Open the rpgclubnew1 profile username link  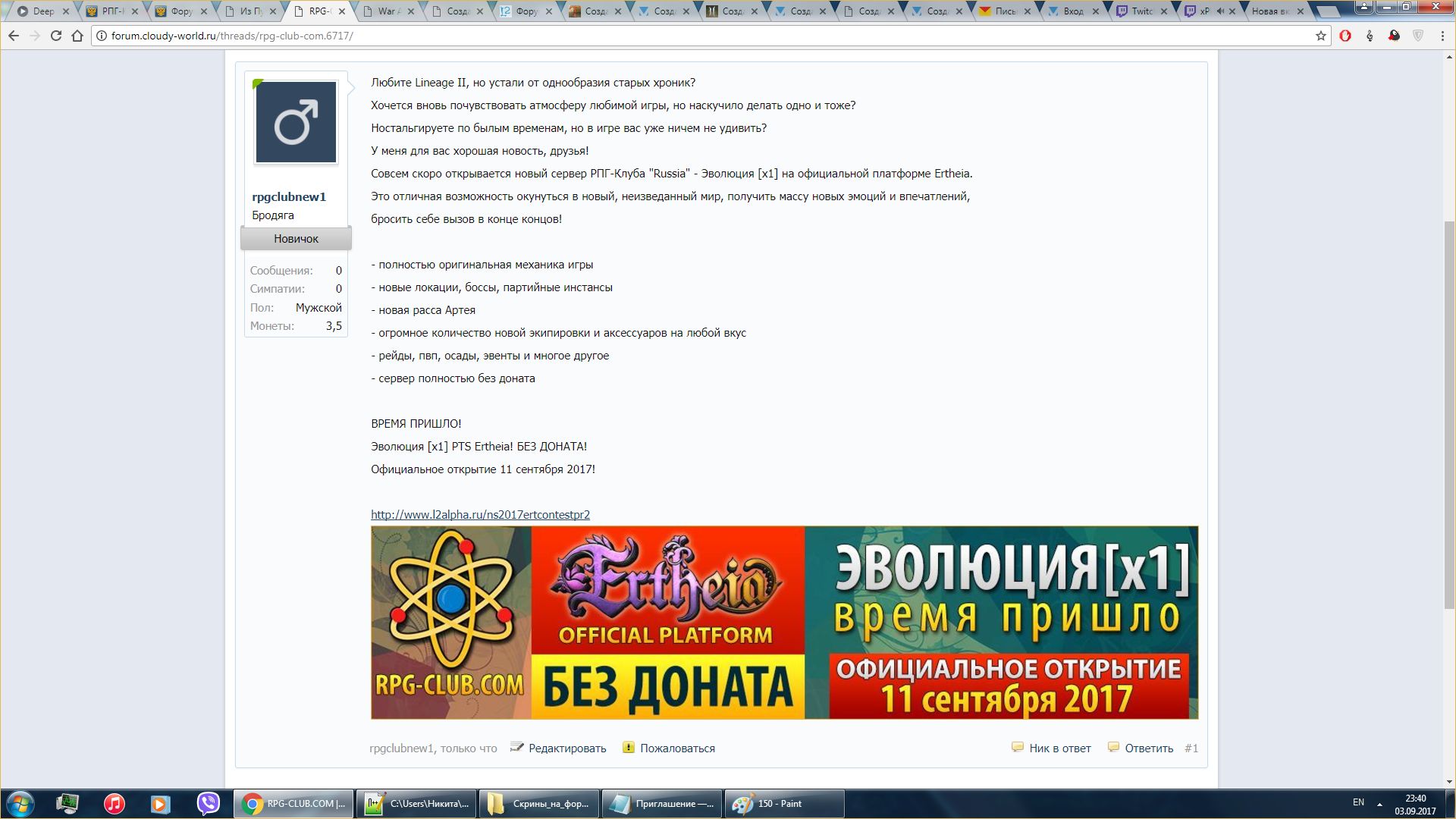pyautogui.click(x=289, y=196)
